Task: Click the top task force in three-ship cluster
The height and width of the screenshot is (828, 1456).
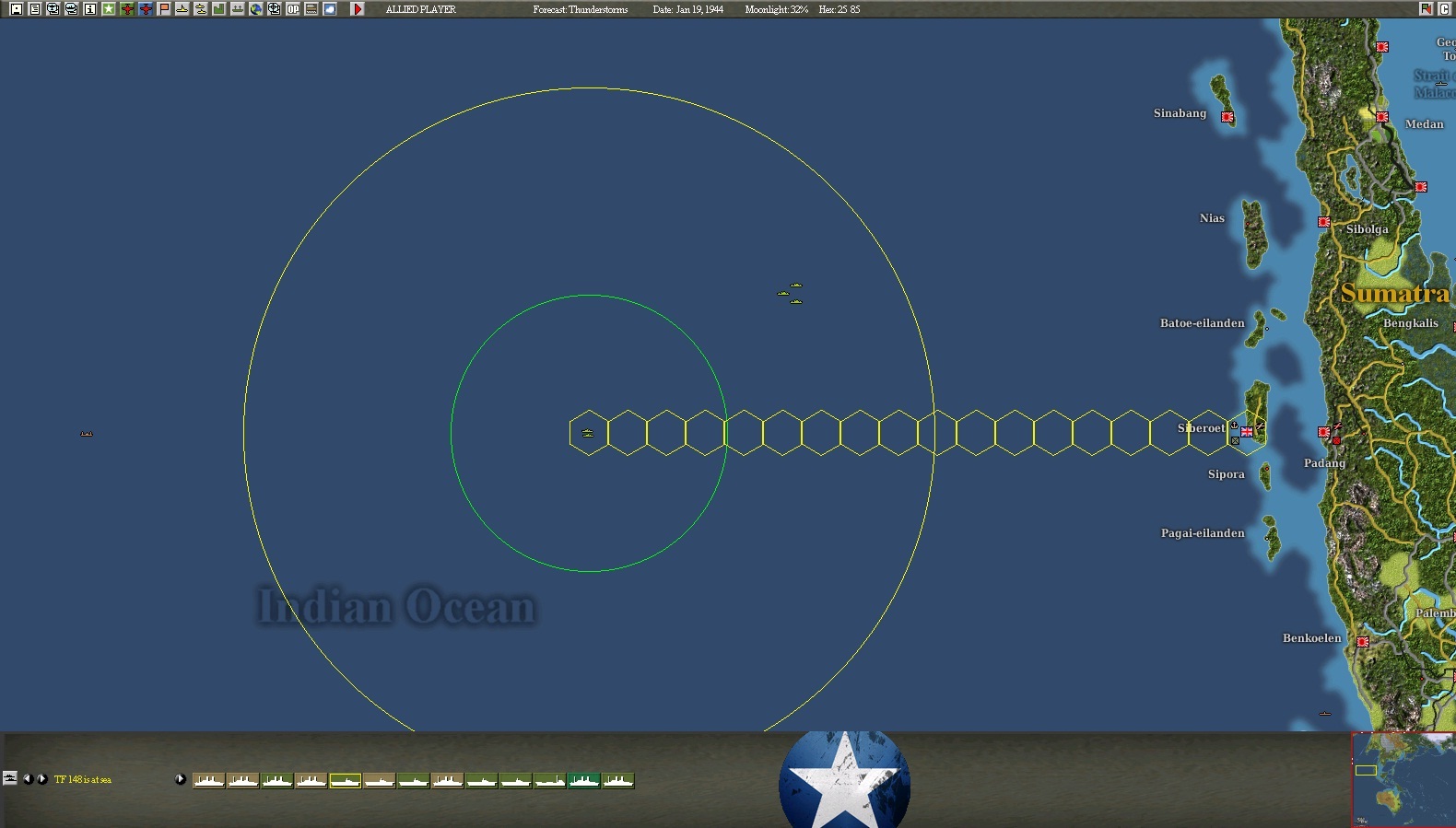Action: tap(796, 286)
